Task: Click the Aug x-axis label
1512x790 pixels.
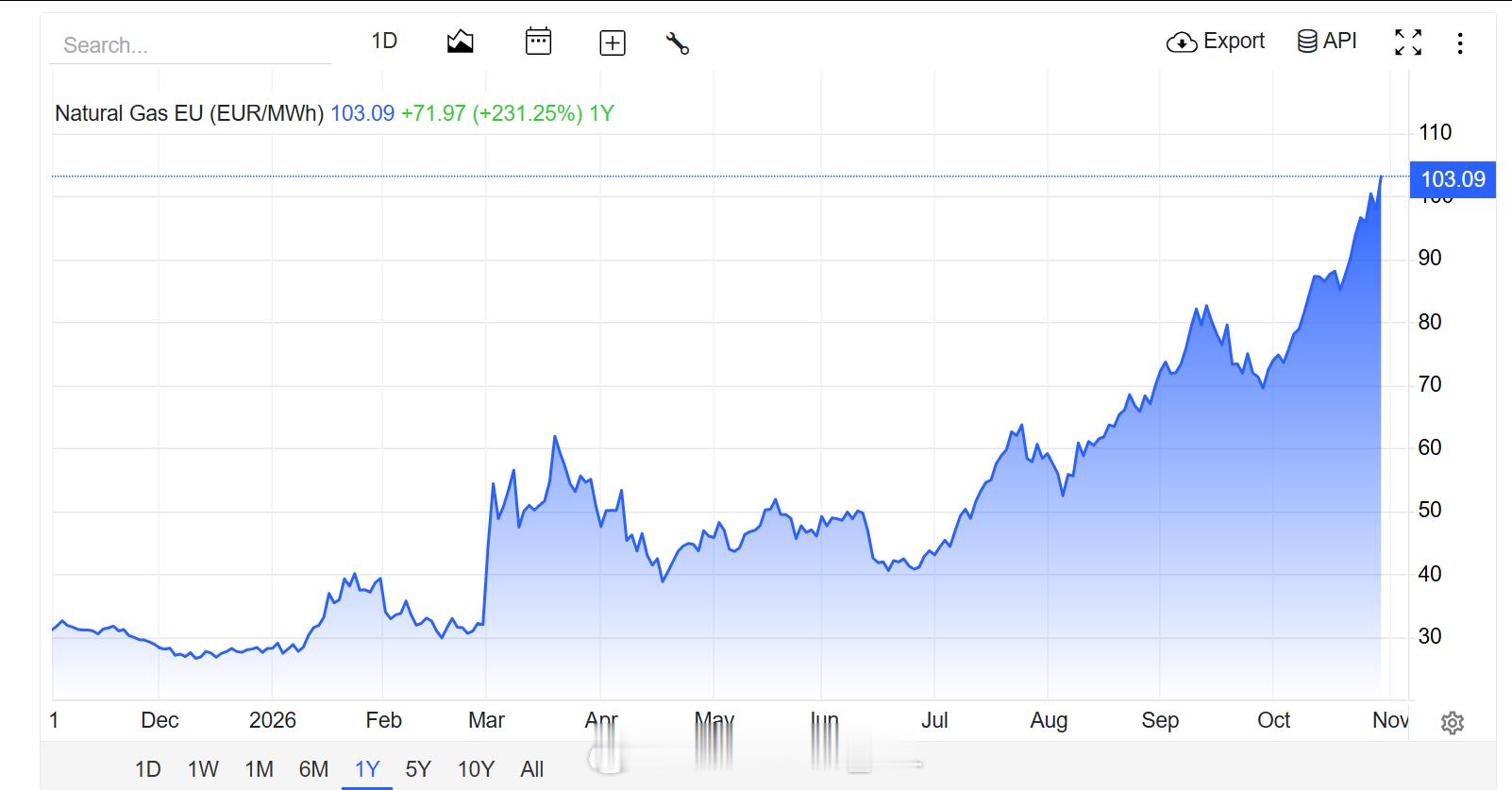Action: pyautogui.click(x=1049, y=720)
